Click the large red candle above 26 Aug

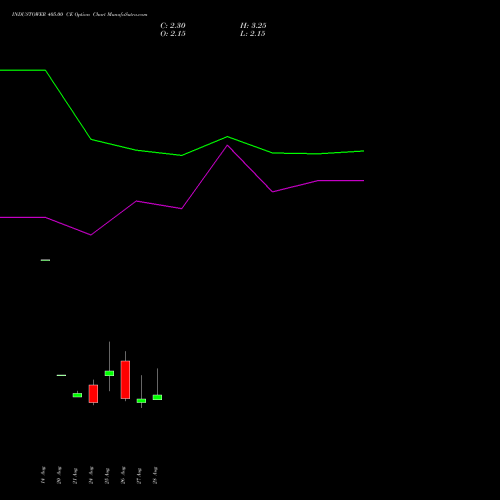coord(125,380)
